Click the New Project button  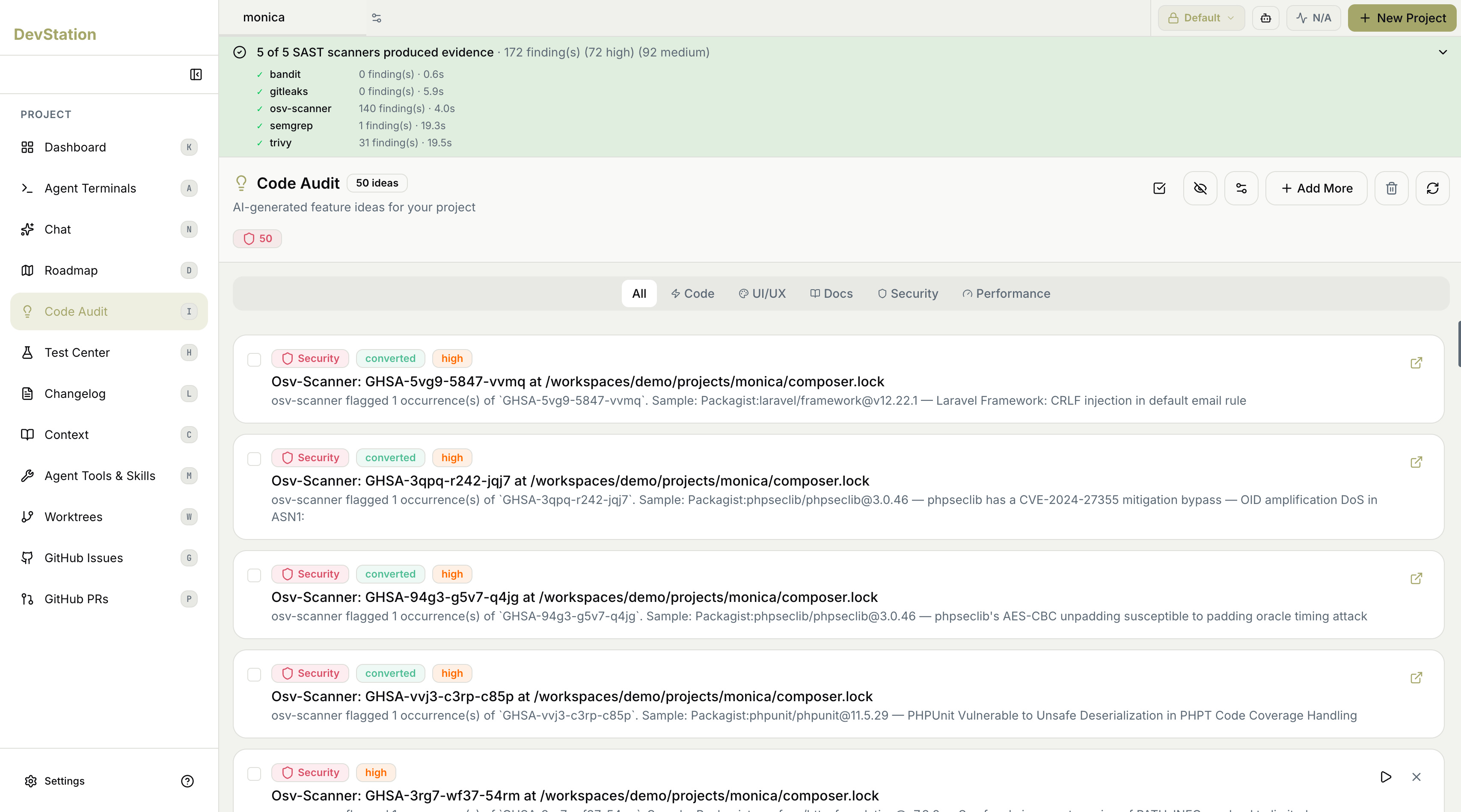click(1402, 18)
